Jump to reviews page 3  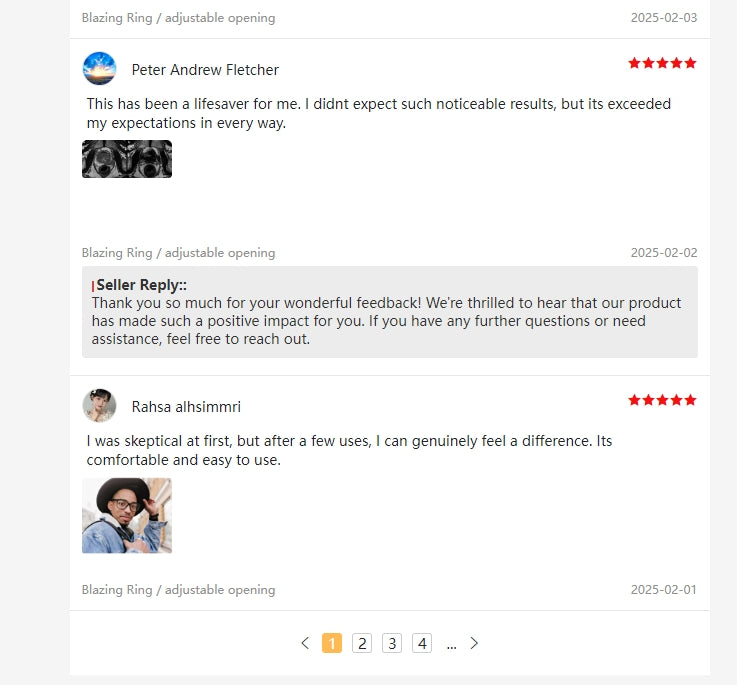pyautogui.click(x=392, y=643)
